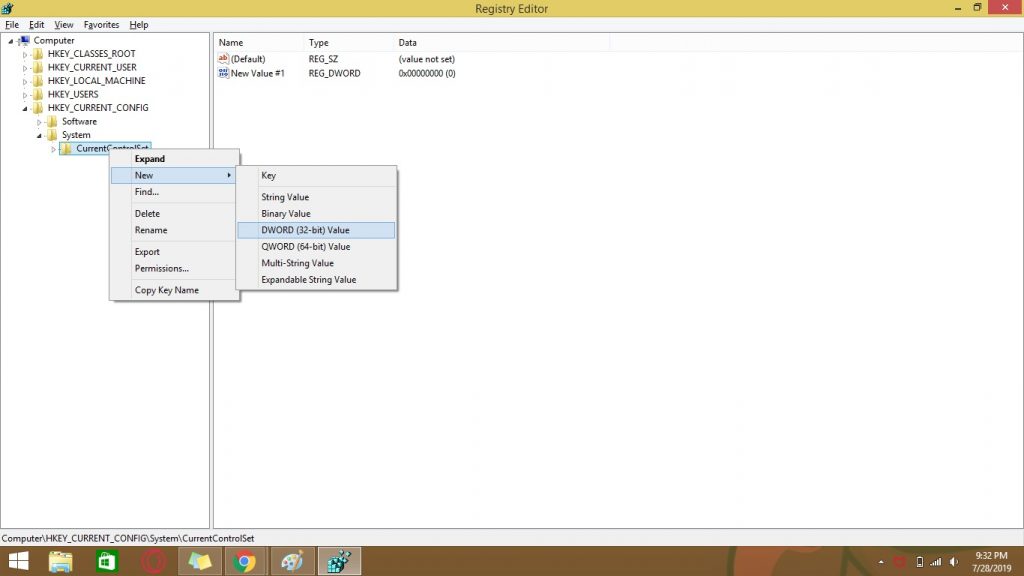Viewport: 1024px width, 576px height.
Task: Open File Explorer from the taskbar
Action: click(61, 561)
